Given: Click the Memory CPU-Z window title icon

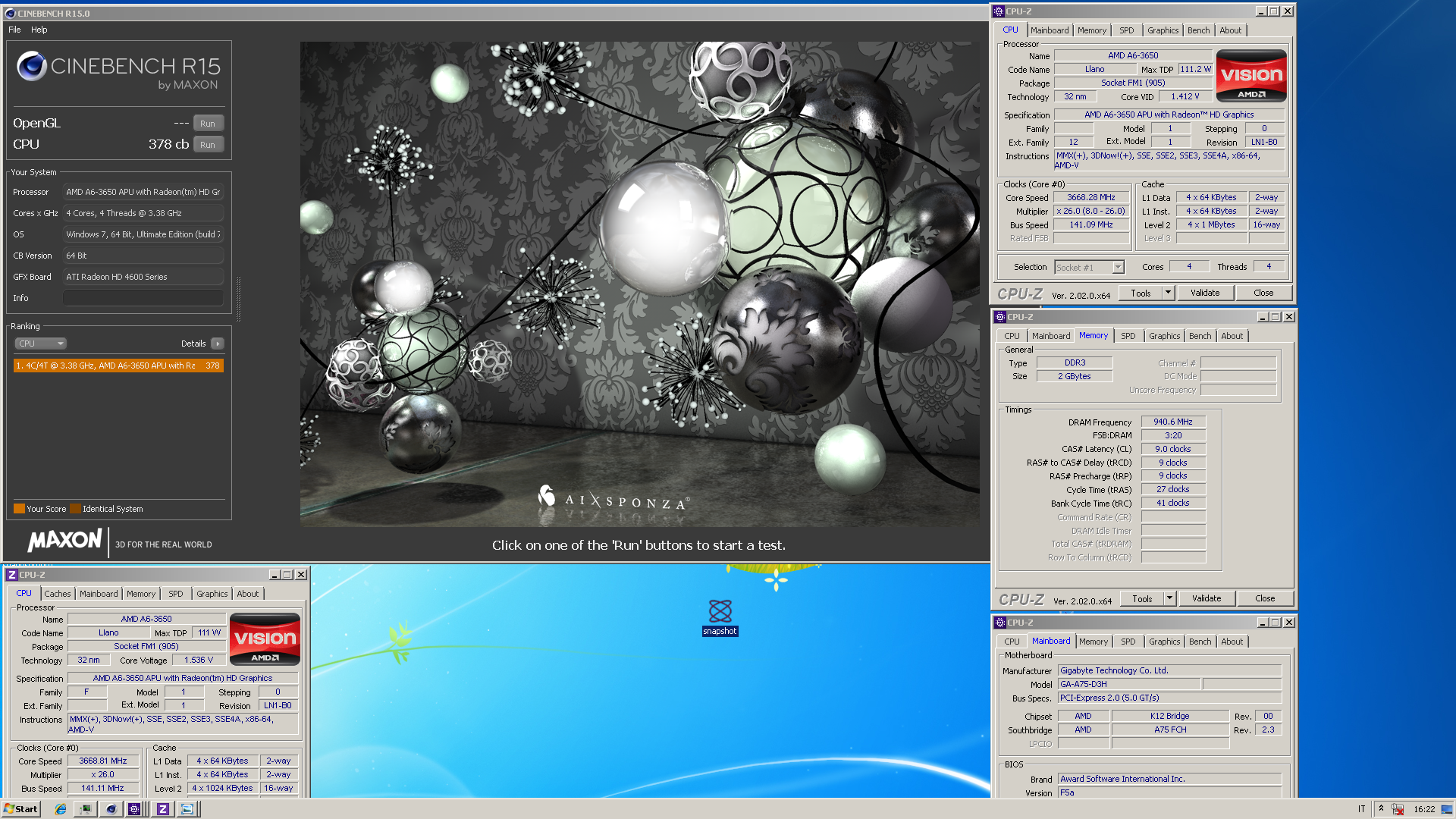Looking at the screenshot, I should [1000, 317].
